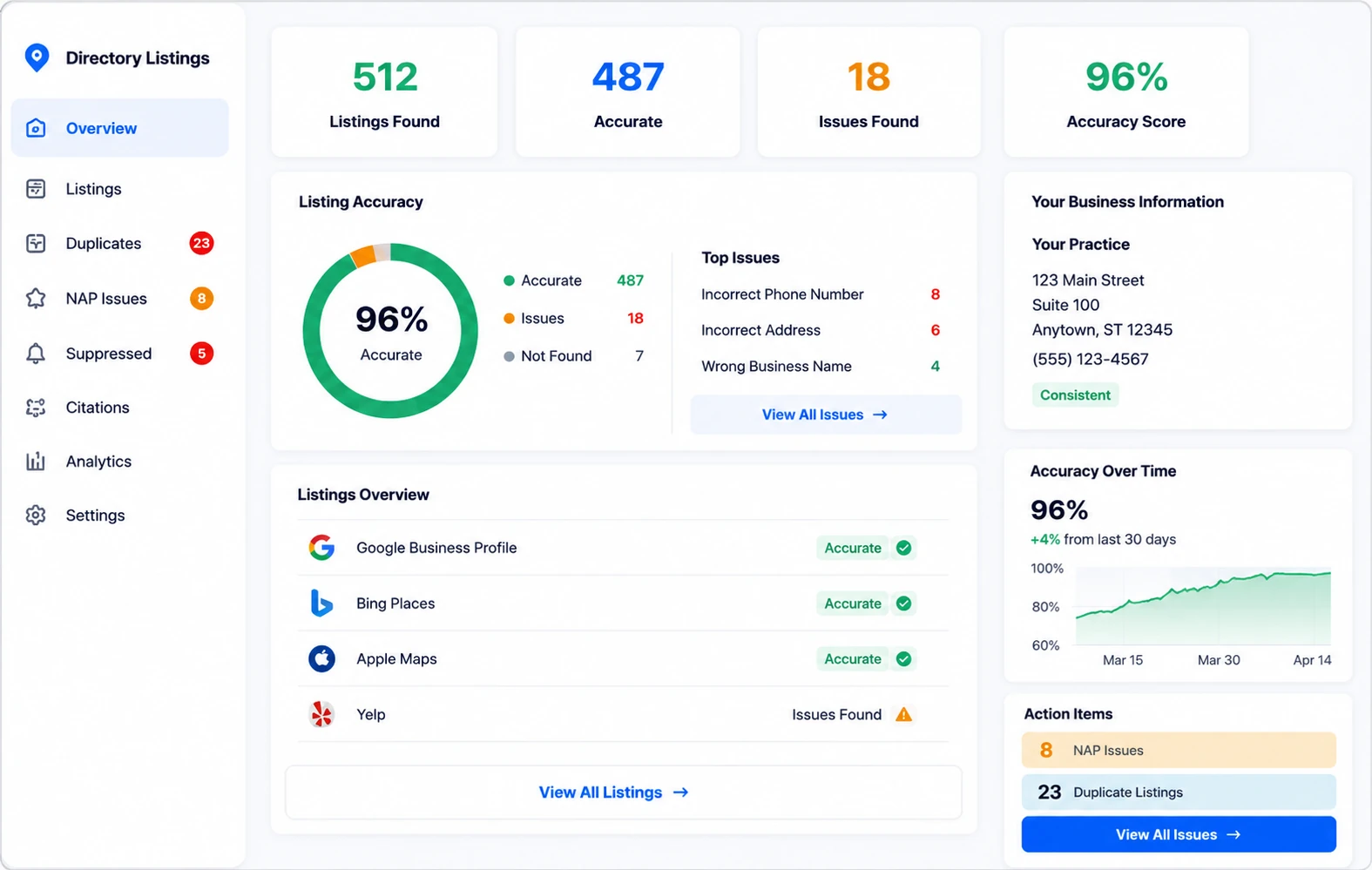Click the NAP Issues star icon

36,299
